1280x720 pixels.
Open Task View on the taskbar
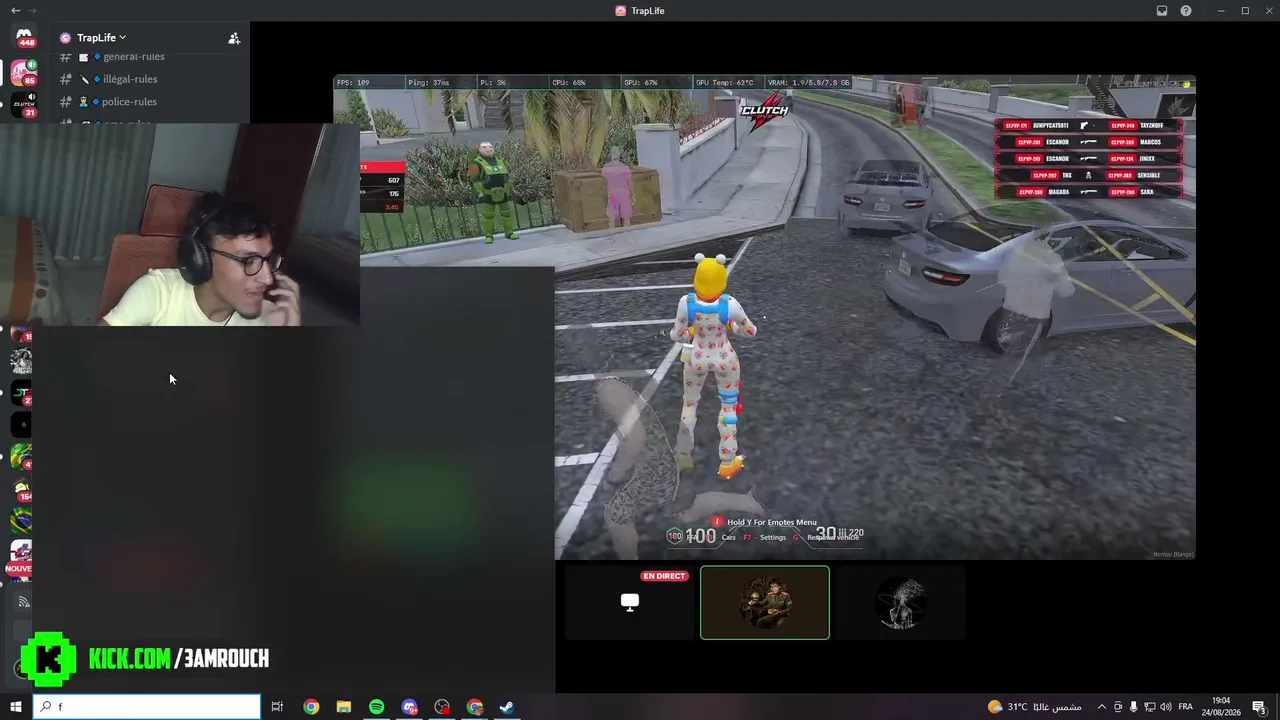point(277,707)
